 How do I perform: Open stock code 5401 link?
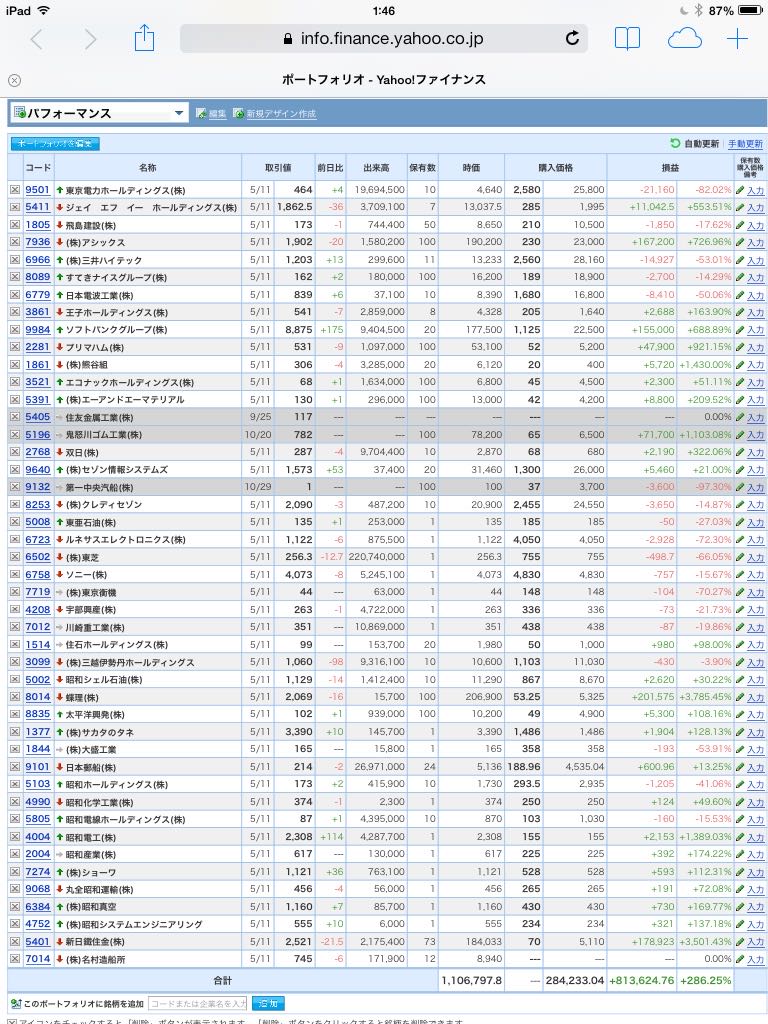click(37, 941)
